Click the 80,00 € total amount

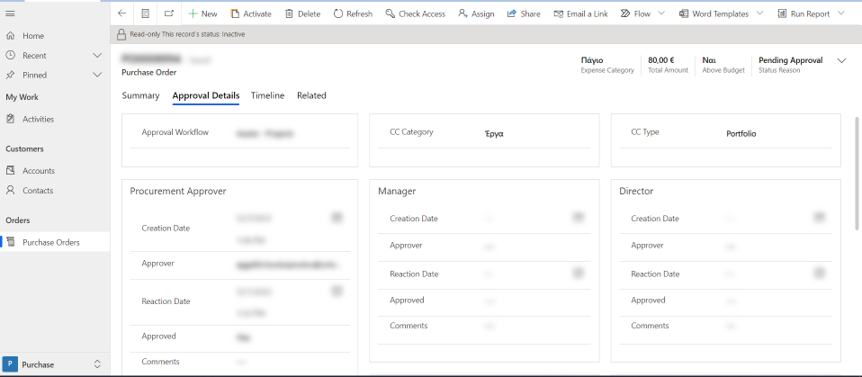661,60
